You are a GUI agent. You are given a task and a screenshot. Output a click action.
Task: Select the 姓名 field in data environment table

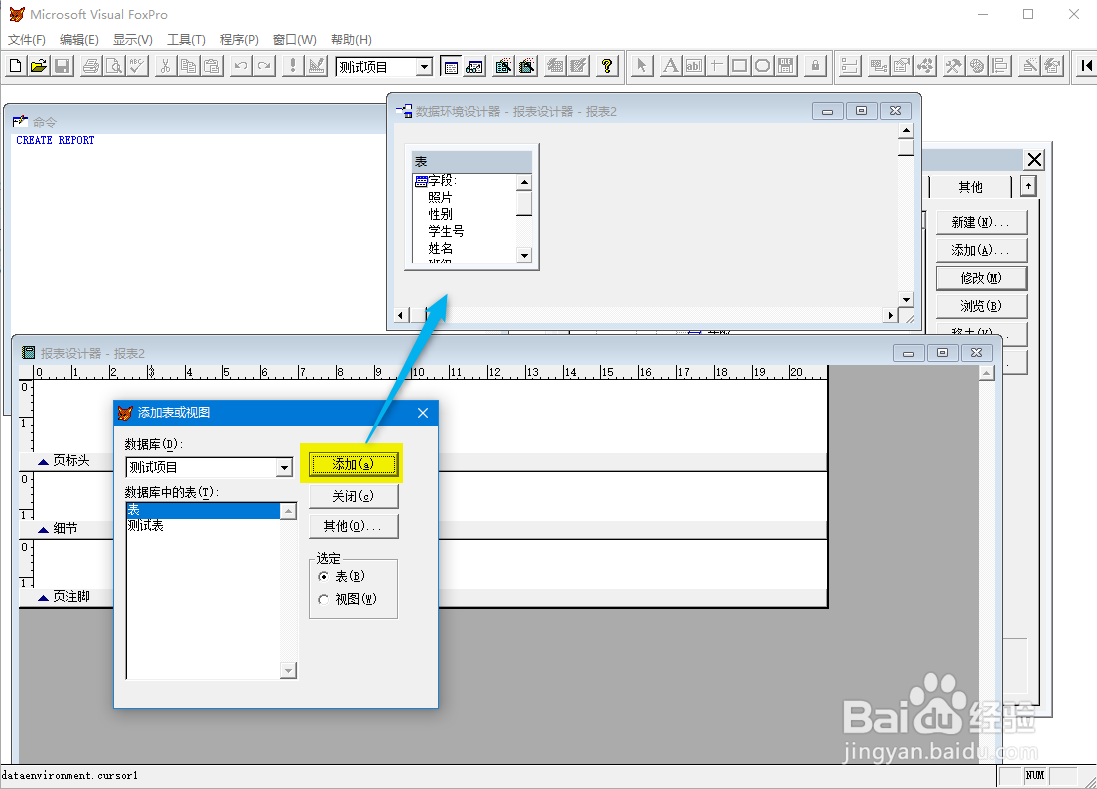point(440,248)
